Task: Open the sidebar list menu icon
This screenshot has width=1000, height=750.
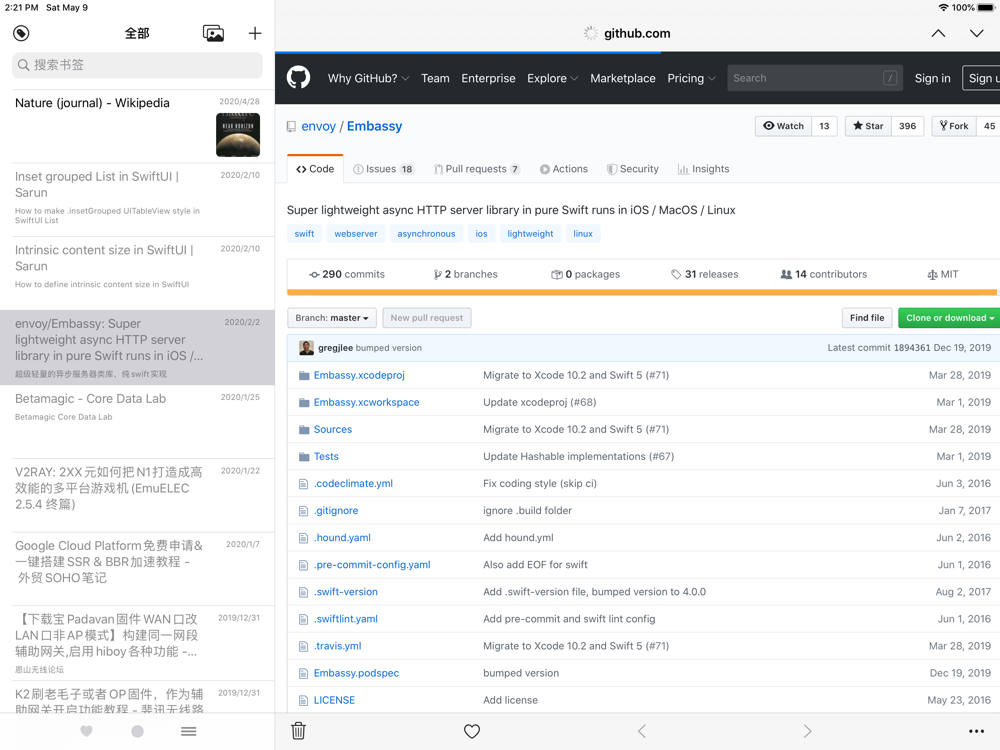Action: (188, 731)
